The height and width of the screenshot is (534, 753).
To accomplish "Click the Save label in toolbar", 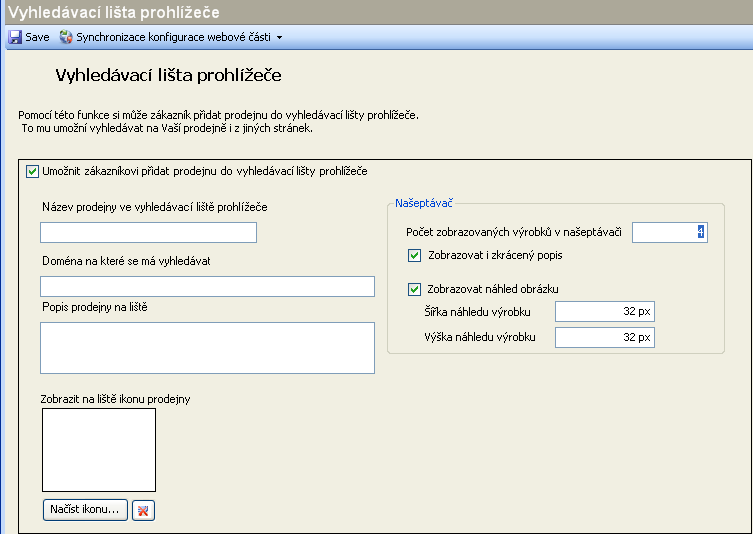I will point(37,37).
